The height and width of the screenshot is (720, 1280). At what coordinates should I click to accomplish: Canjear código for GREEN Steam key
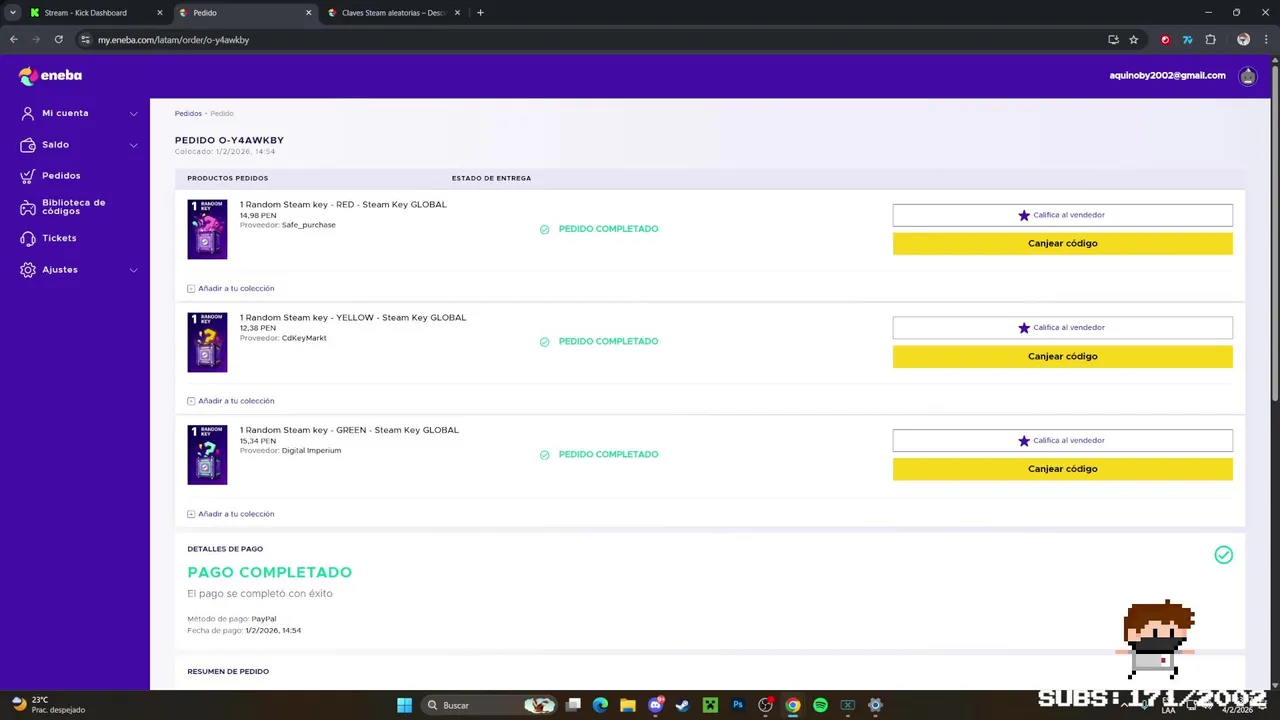click(x=1062, y=469)
